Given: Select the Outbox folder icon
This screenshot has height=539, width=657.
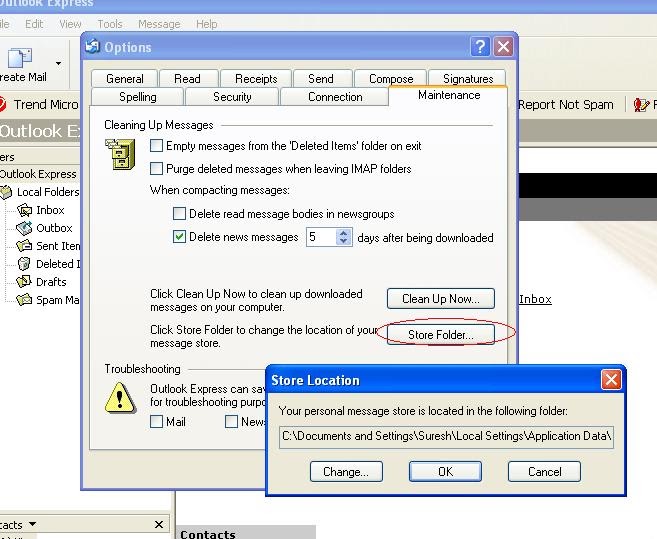Looking at the screenshot, I should tap(24, 228).
